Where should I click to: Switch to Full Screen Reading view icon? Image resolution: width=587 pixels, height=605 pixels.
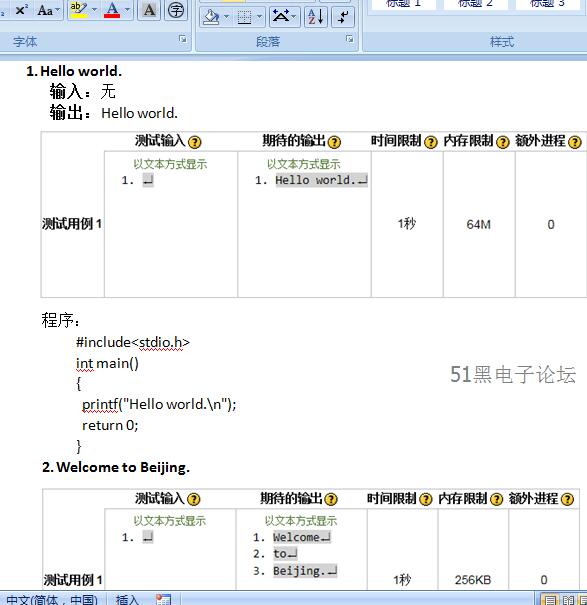click(x=568, y=600)
